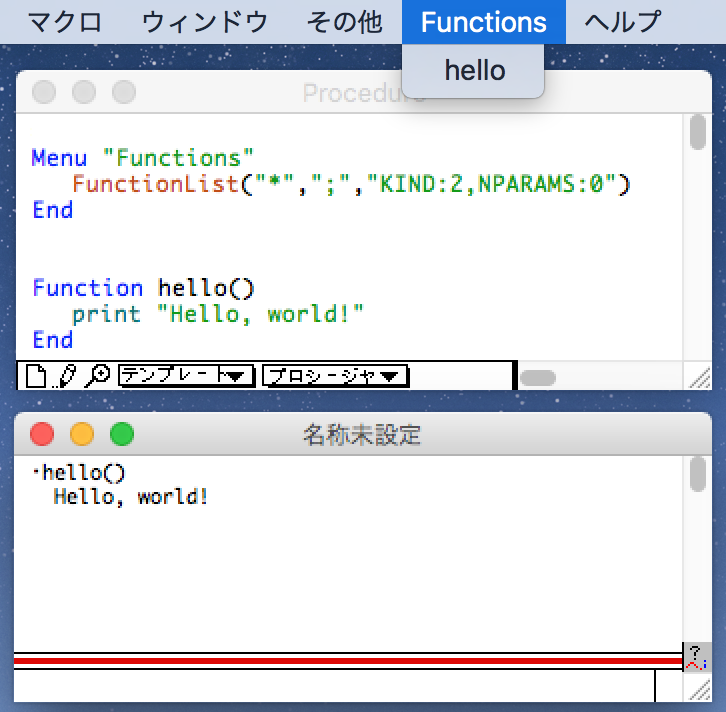Click the vertical scrollbar thumb in Procedure window
Screen dimensions: 726x712
[697, 132]
